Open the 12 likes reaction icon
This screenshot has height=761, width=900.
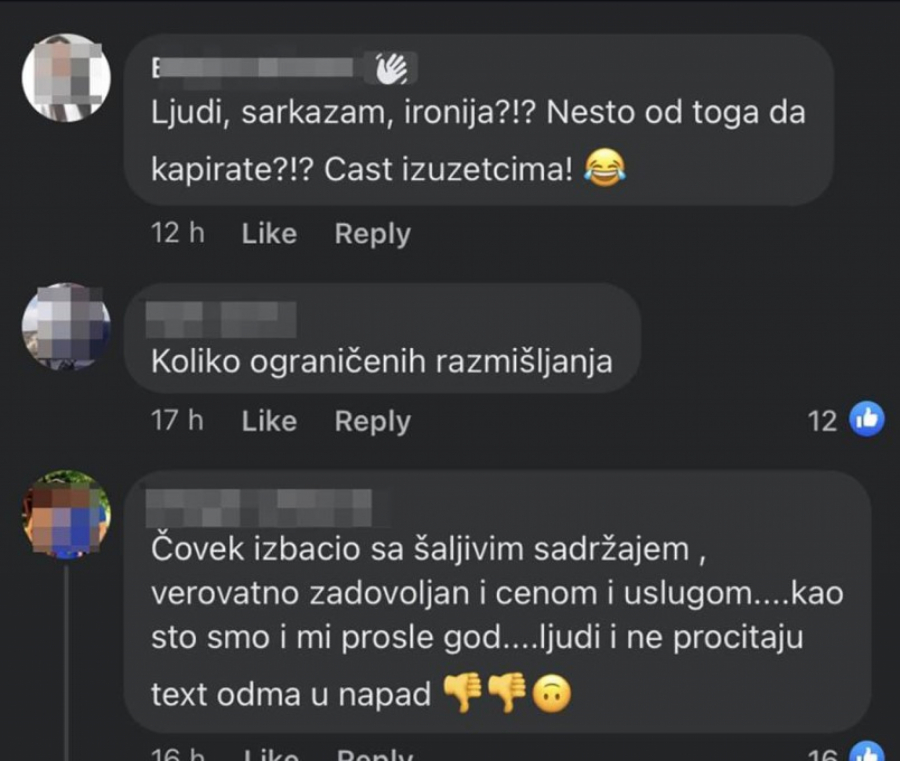867,419
